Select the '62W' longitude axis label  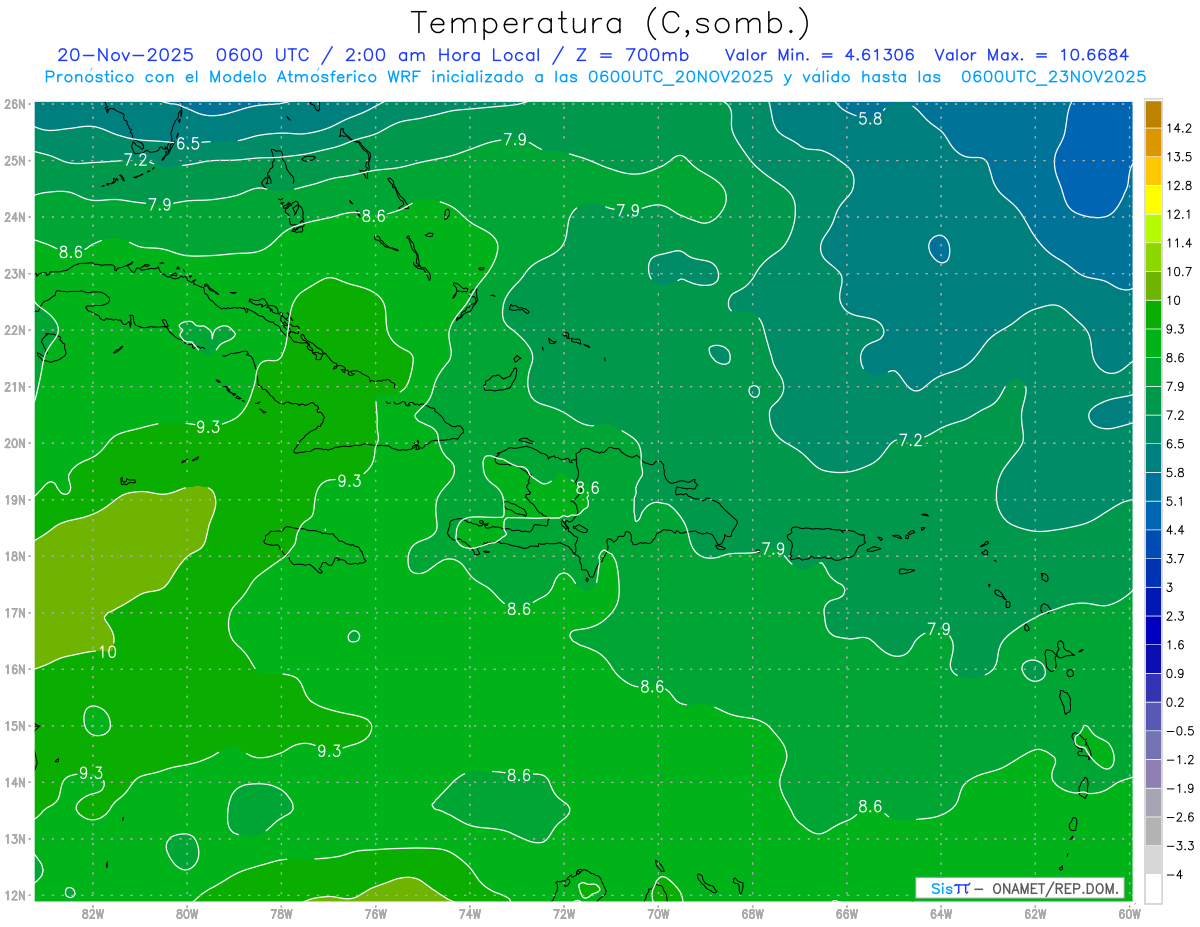[1035, 912]
